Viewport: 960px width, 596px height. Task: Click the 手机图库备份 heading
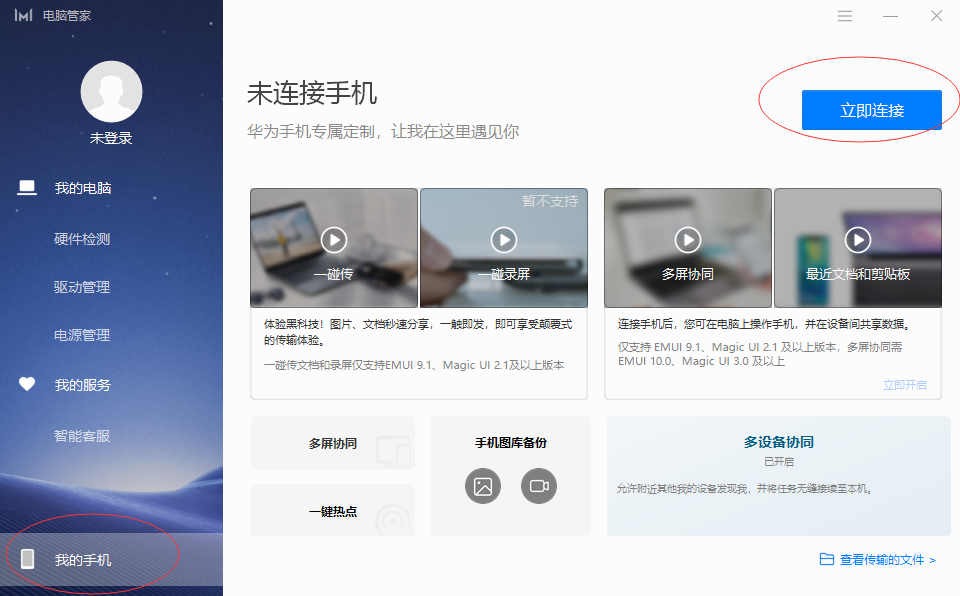click(511, 442)
